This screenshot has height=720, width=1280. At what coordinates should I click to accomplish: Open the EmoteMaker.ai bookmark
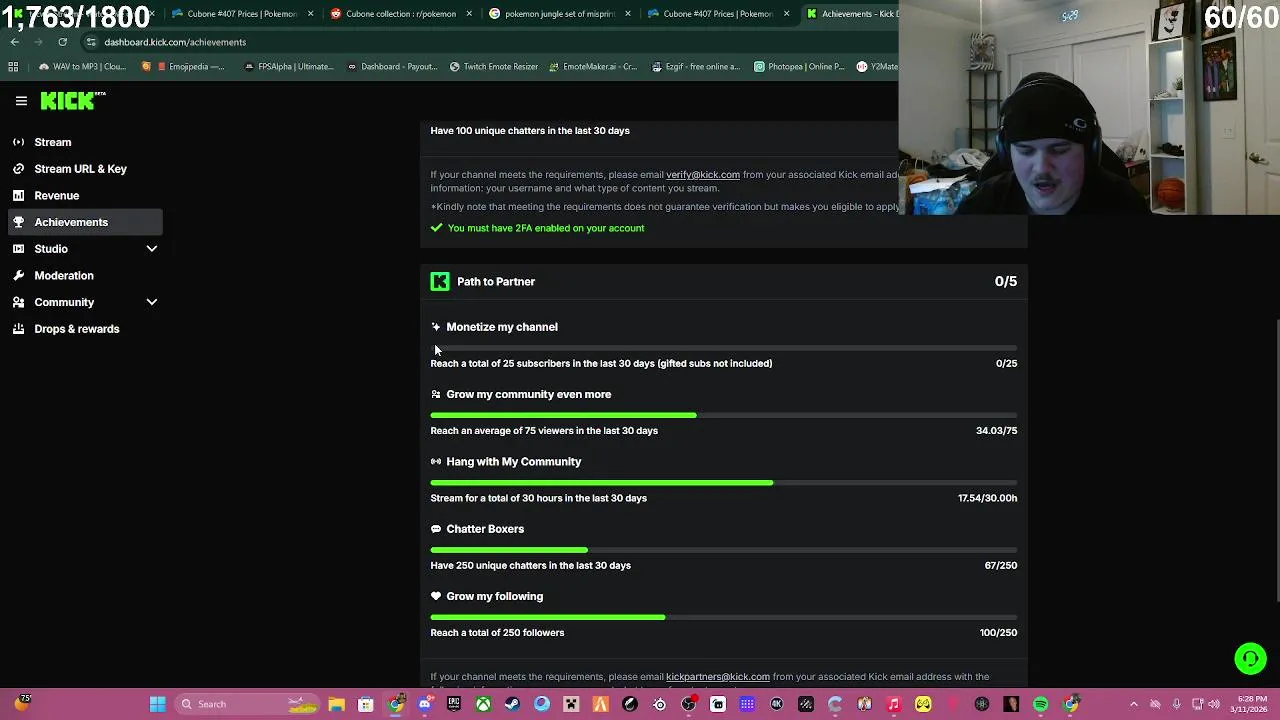593,67
